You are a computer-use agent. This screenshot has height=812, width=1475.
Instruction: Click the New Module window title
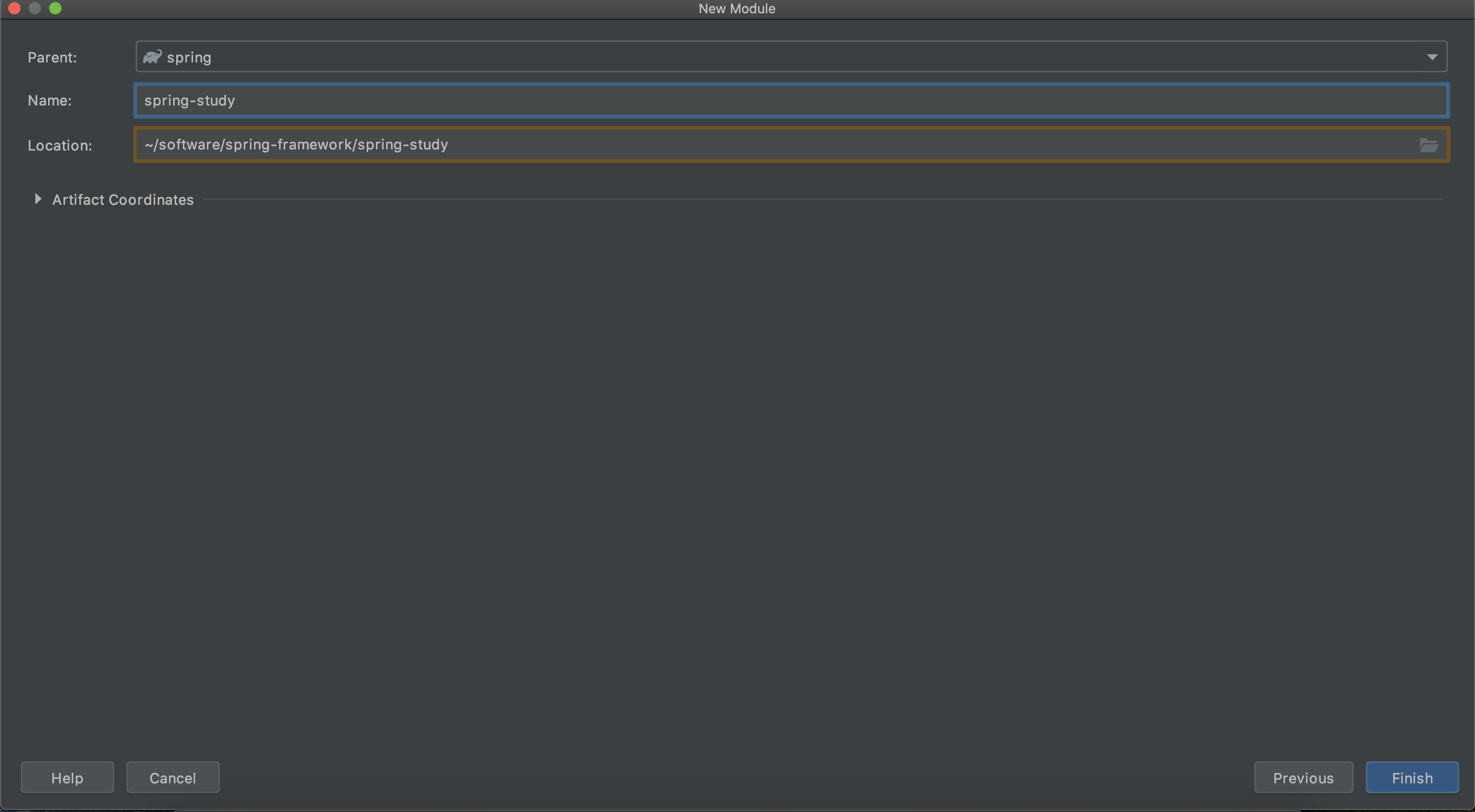(737, 9)
